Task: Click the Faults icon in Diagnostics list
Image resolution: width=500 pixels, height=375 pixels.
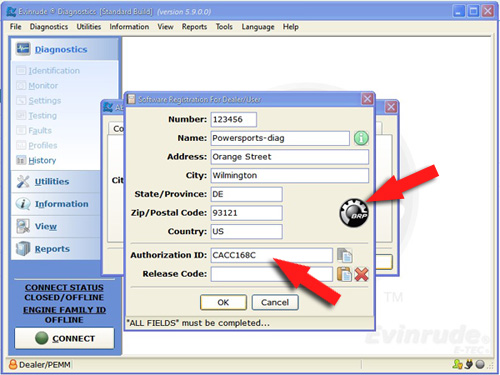Action: tap(21, 130)
